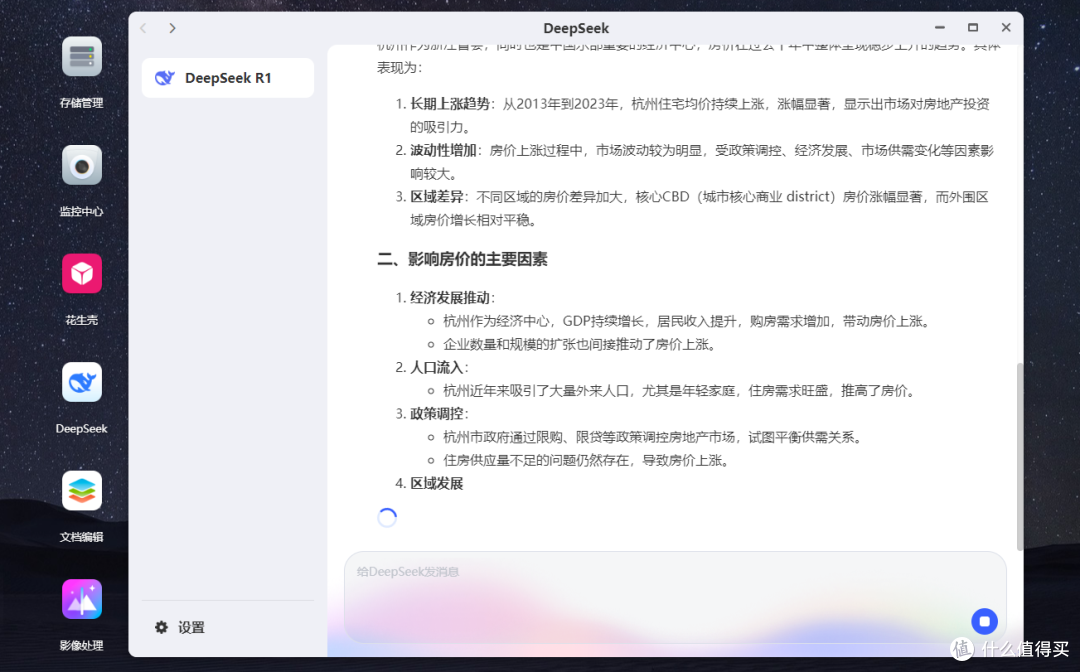Open the 存储管理 desktop icon
This screenshot has height=672, width=1080.
click(x=81, y=57)
